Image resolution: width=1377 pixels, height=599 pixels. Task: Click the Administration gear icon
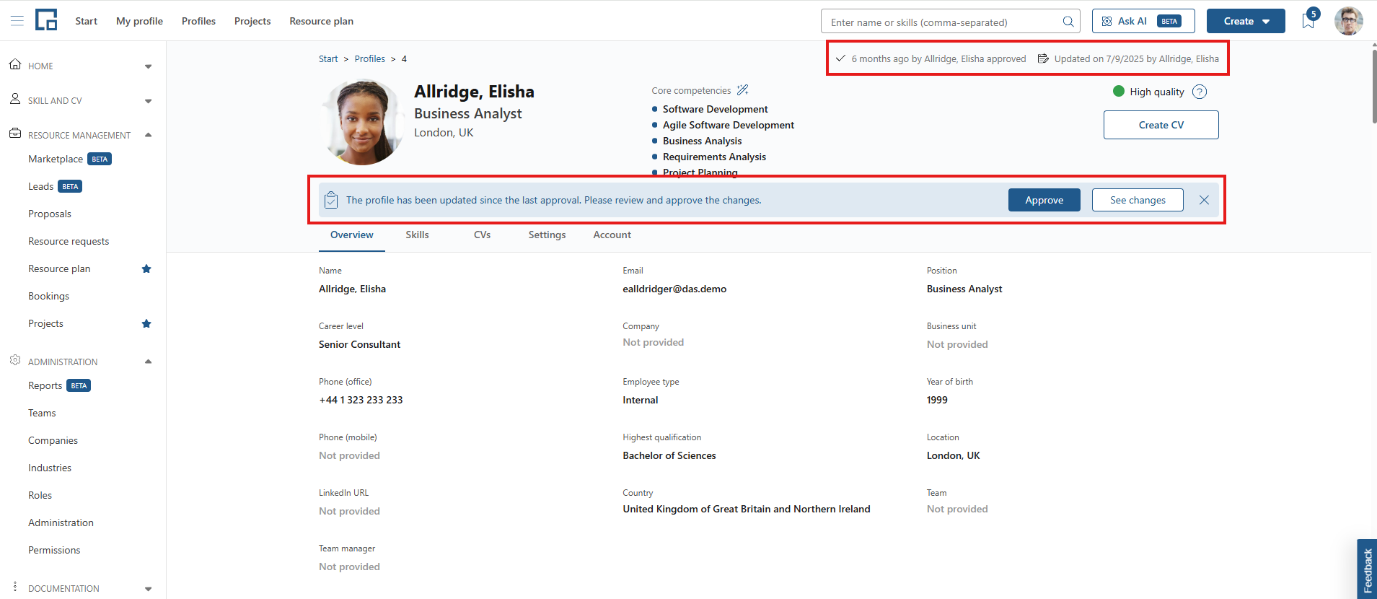(15, 361)
